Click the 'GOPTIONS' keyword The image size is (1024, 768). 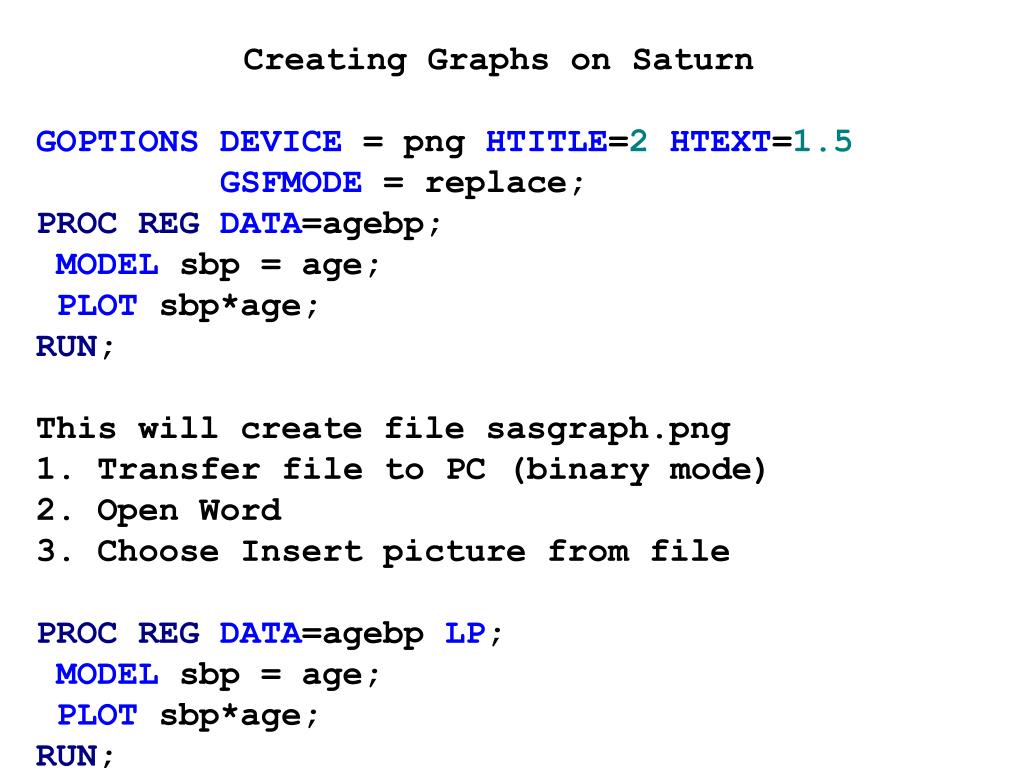[x=117, y=142]
